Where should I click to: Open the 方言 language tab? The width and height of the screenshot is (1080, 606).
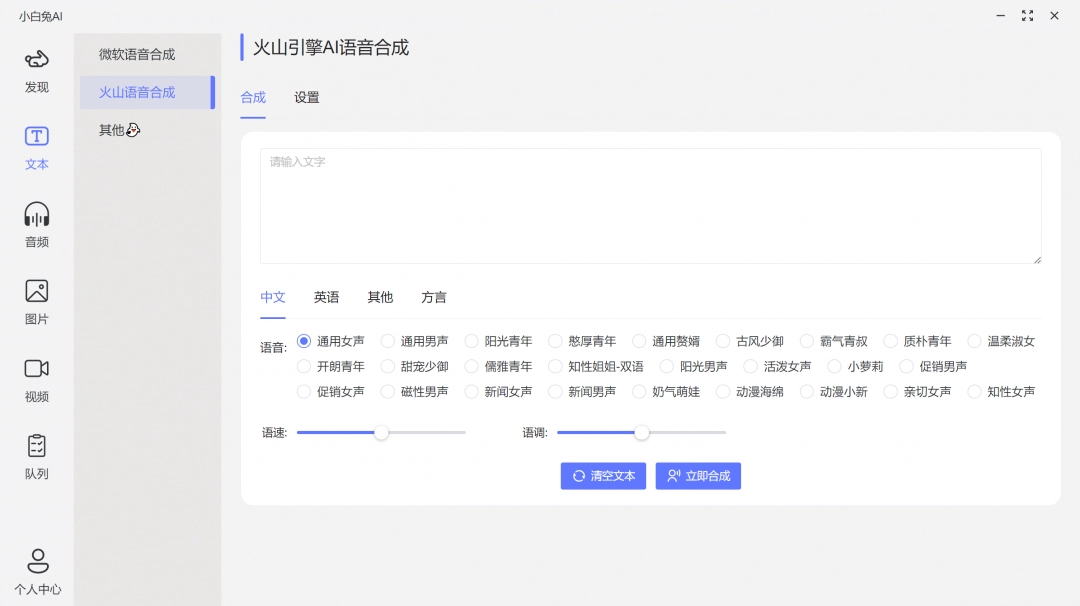433,297
